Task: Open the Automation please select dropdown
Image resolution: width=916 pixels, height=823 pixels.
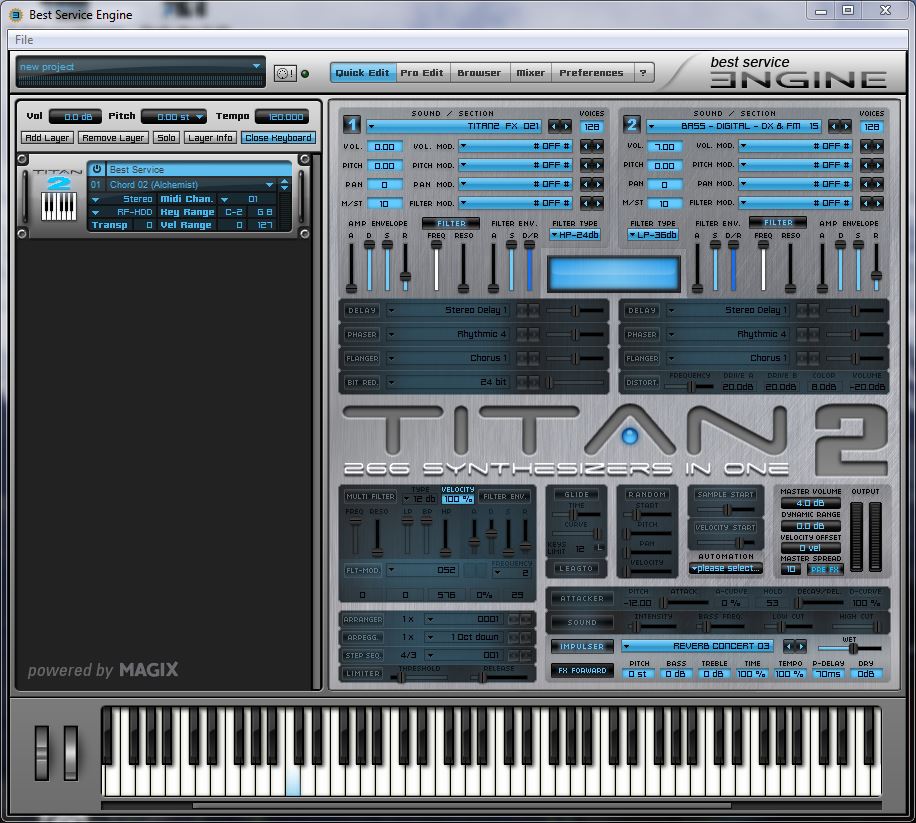Action: (x=726, y=568)
